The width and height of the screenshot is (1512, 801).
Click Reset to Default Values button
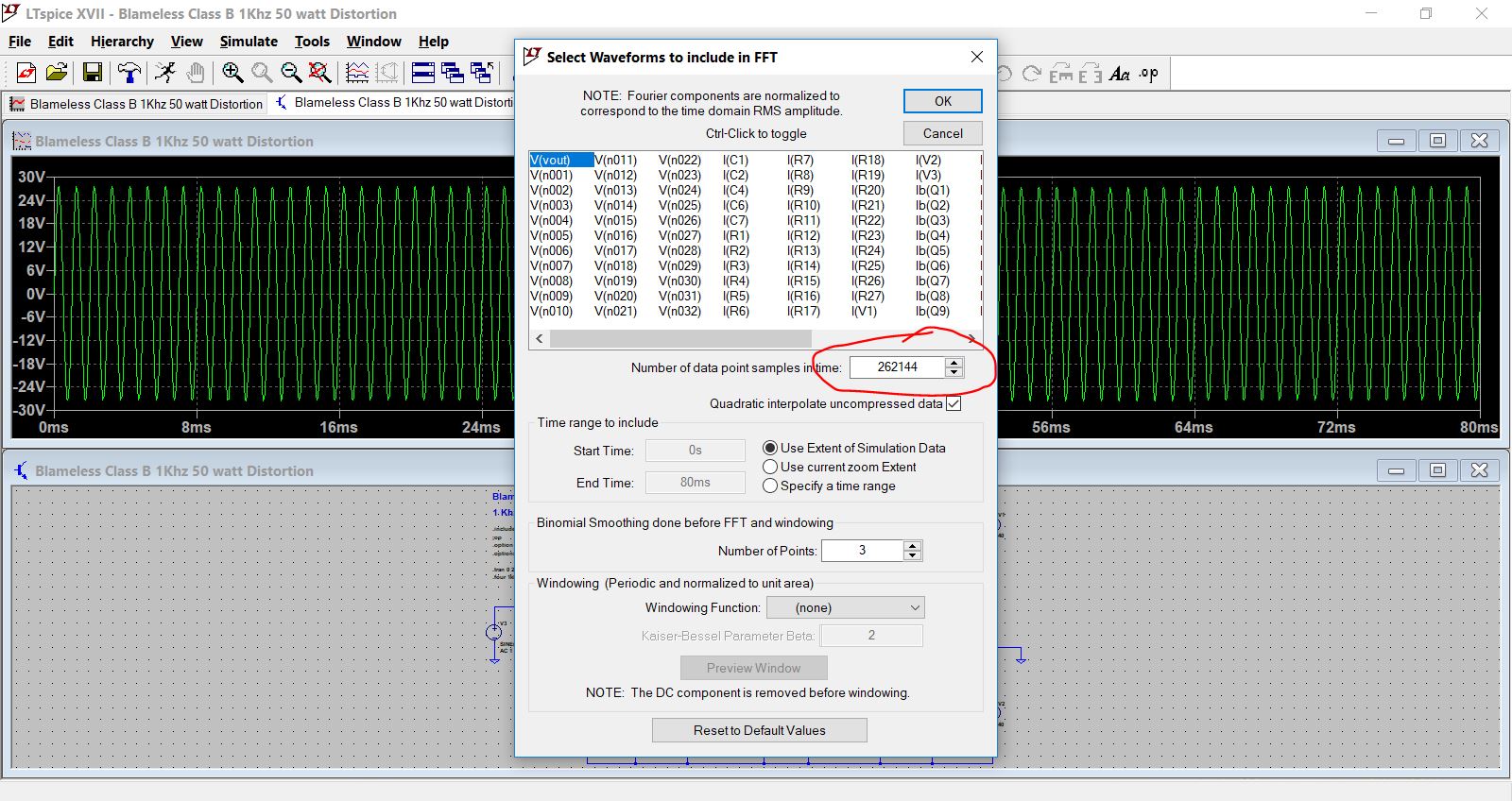(x=760, y=730)
